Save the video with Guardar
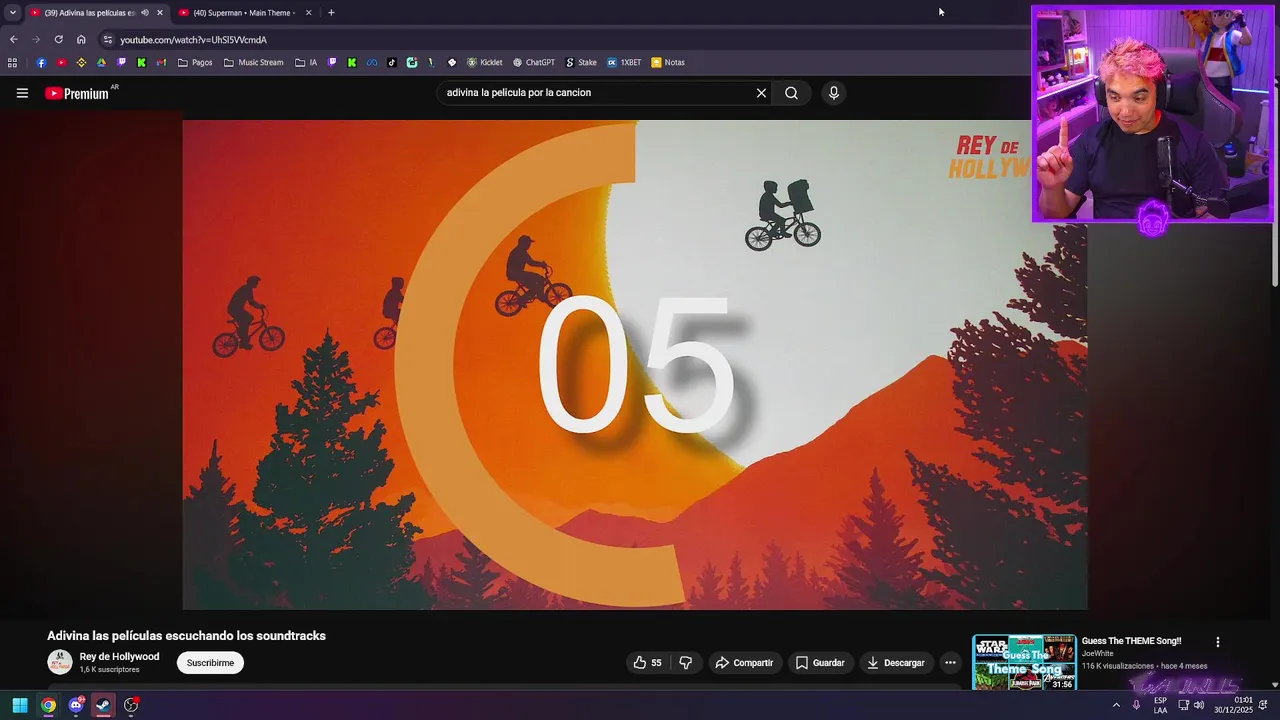Image resolution: width=1280 pixels, height=720 pixels. pyautogui.click(x=820, y=662)
